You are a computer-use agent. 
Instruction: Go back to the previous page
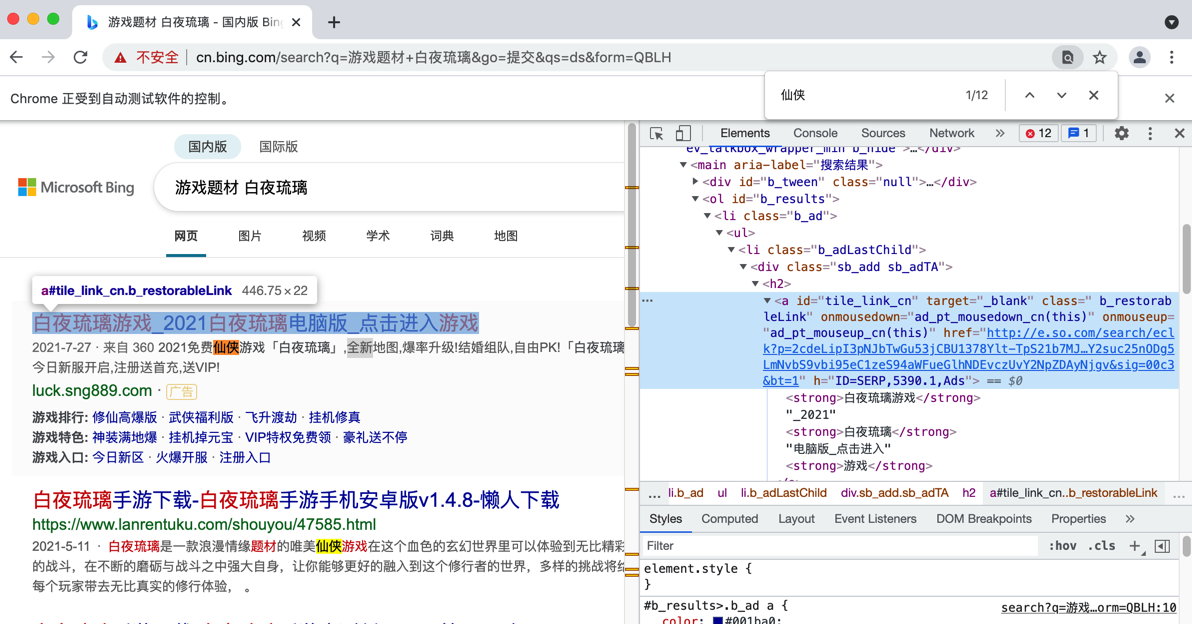coord(17,57)
